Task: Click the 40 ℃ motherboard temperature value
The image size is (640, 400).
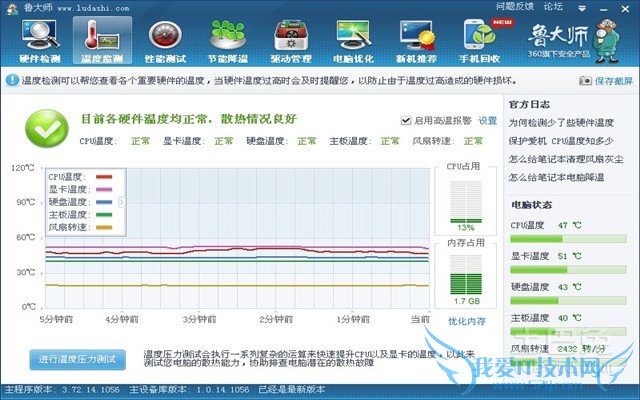Action: pos(570,318)
